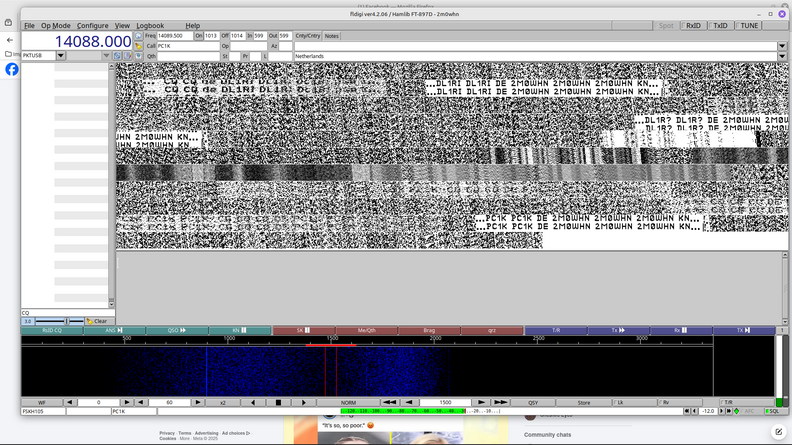Screen dimensions: 792x445
Task: Click the QSO macro button
Action: pyautogui.click(x=177, y=330)
